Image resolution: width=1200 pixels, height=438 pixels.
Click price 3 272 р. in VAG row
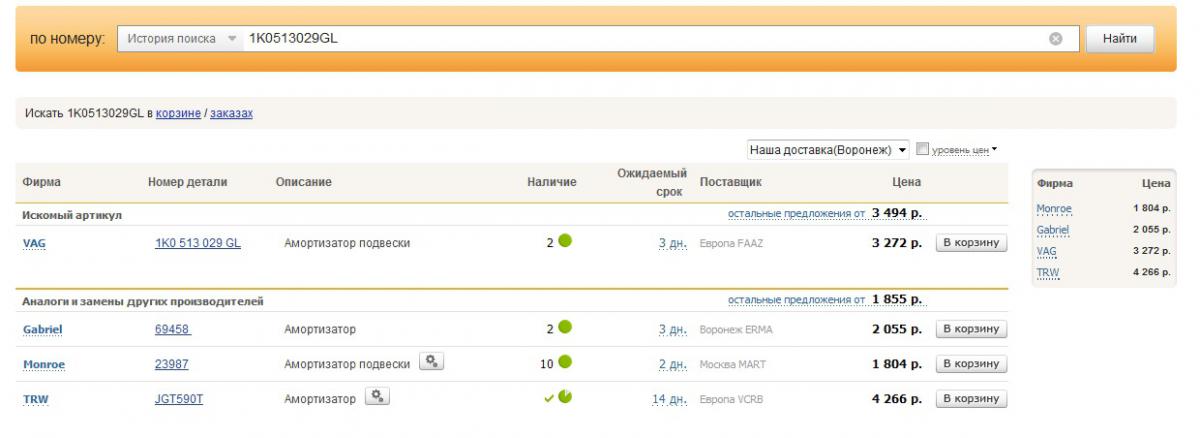pyautogui.click(x=897, y=243)
